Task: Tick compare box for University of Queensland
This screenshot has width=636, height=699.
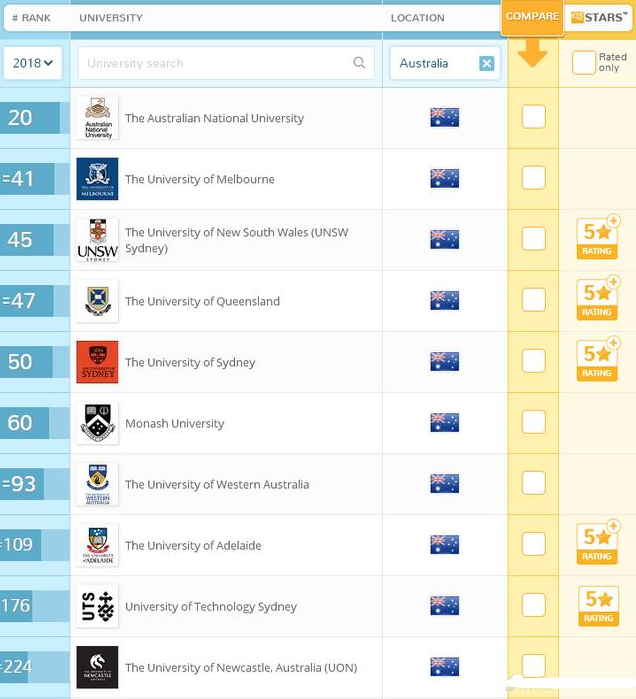Action: tap(533, 300)
